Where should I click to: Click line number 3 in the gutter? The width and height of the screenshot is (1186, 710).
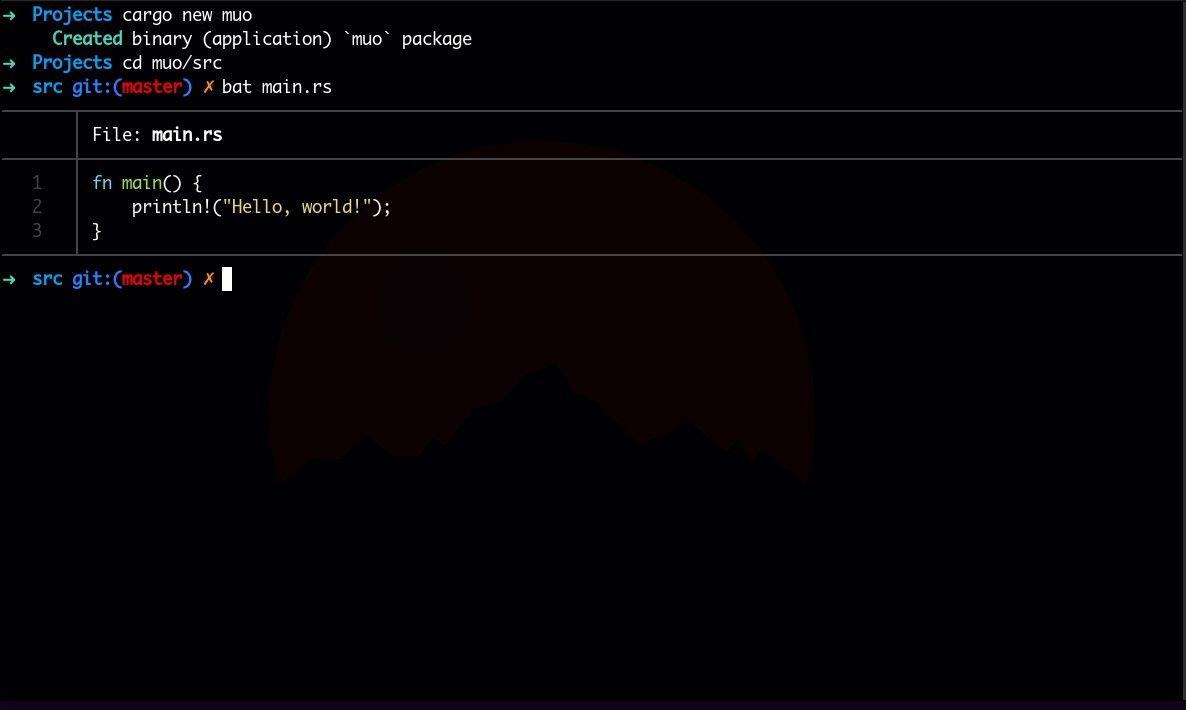37,231
